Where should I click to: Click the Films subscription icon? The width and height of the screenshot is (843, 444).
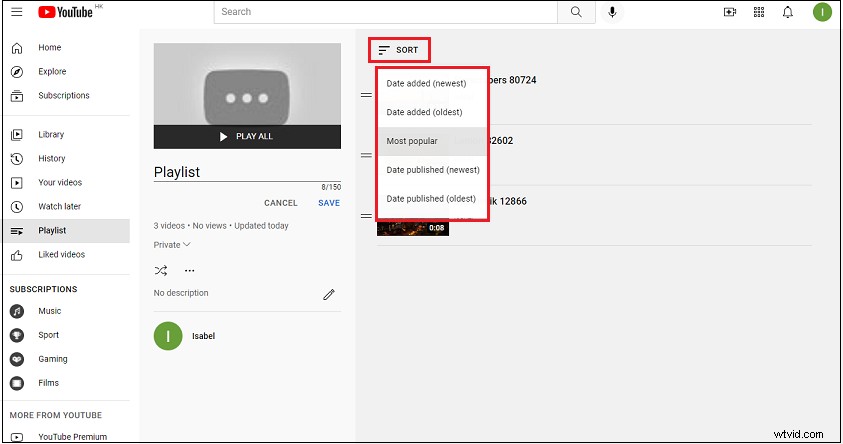click(x=17, y=383)
